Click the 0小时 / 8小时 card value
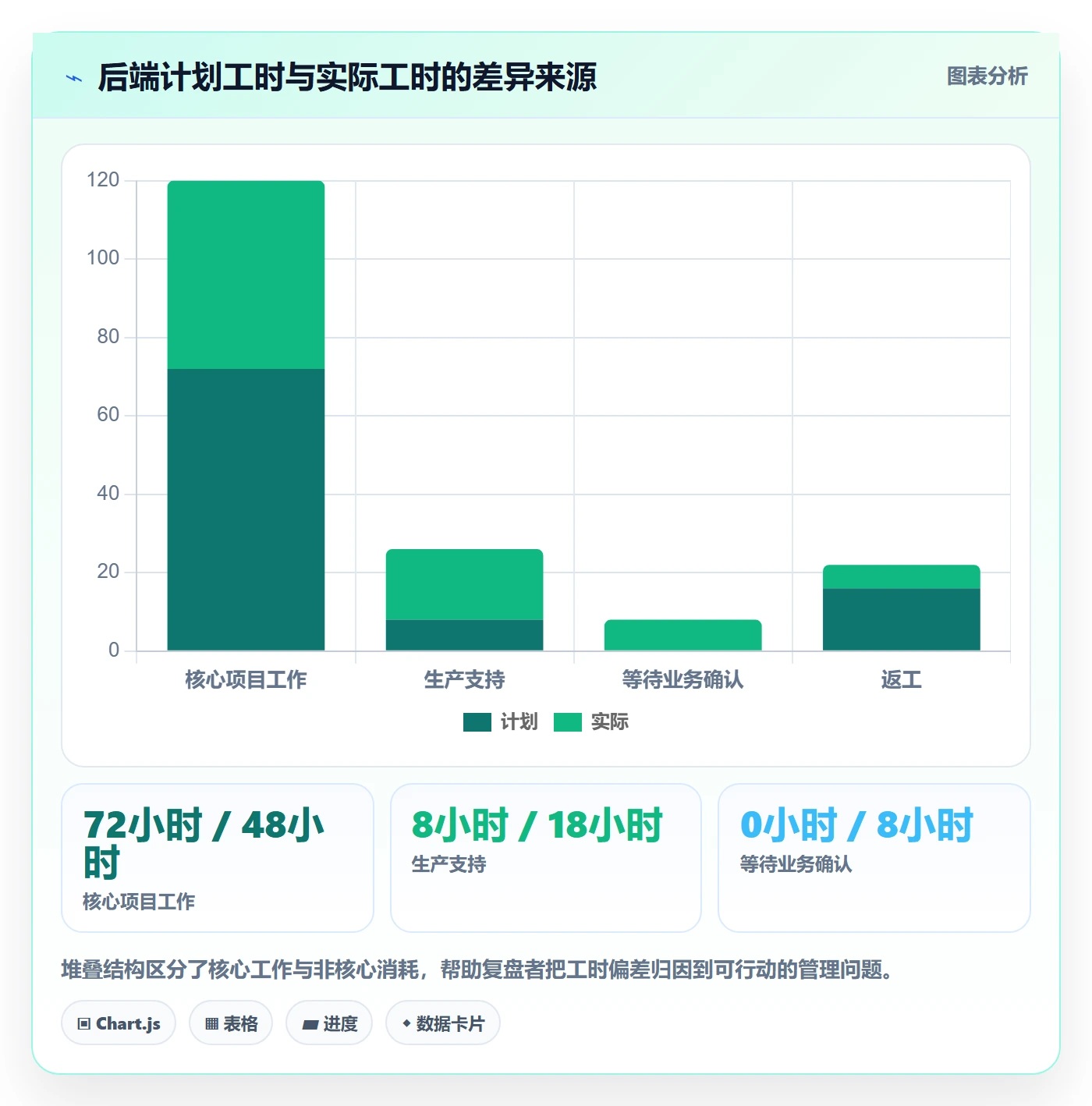The height and width of the screenshot is (1106, 1092). tap(856, 825)
